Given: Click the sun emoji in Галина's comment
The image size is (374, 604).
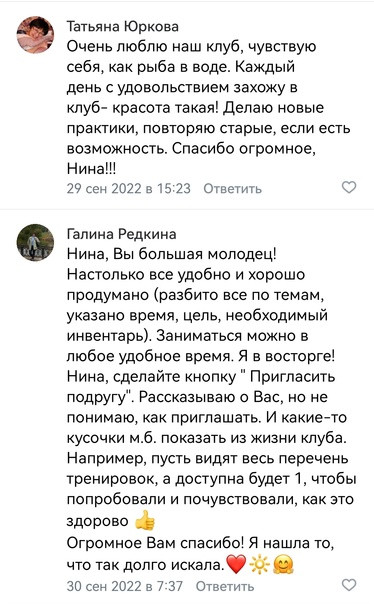Looking at the screenshot, I should point(259,565).
